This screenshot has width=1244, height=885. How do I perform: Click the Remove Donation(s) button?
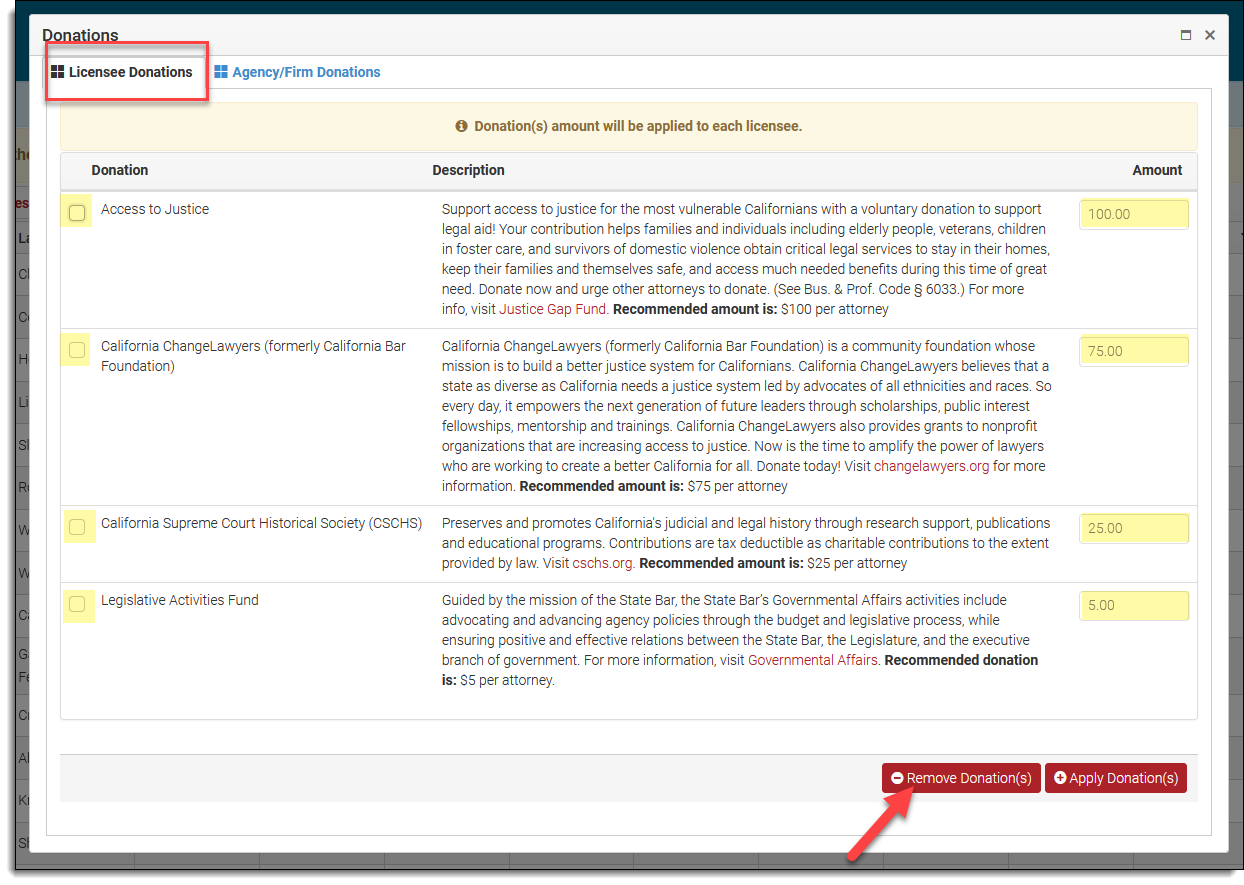point(961,778)
